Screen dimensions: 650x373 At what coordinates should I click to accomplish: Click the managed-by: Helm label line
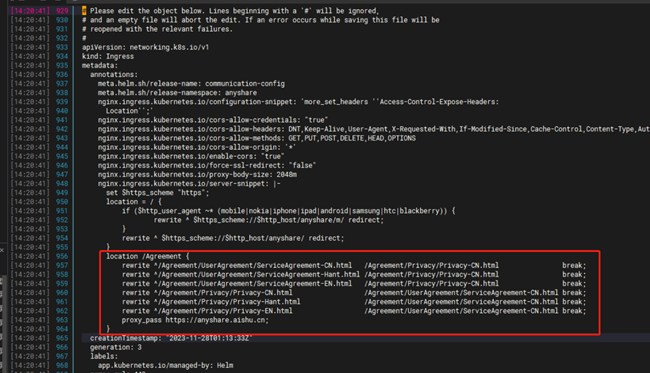coord(165,366)
